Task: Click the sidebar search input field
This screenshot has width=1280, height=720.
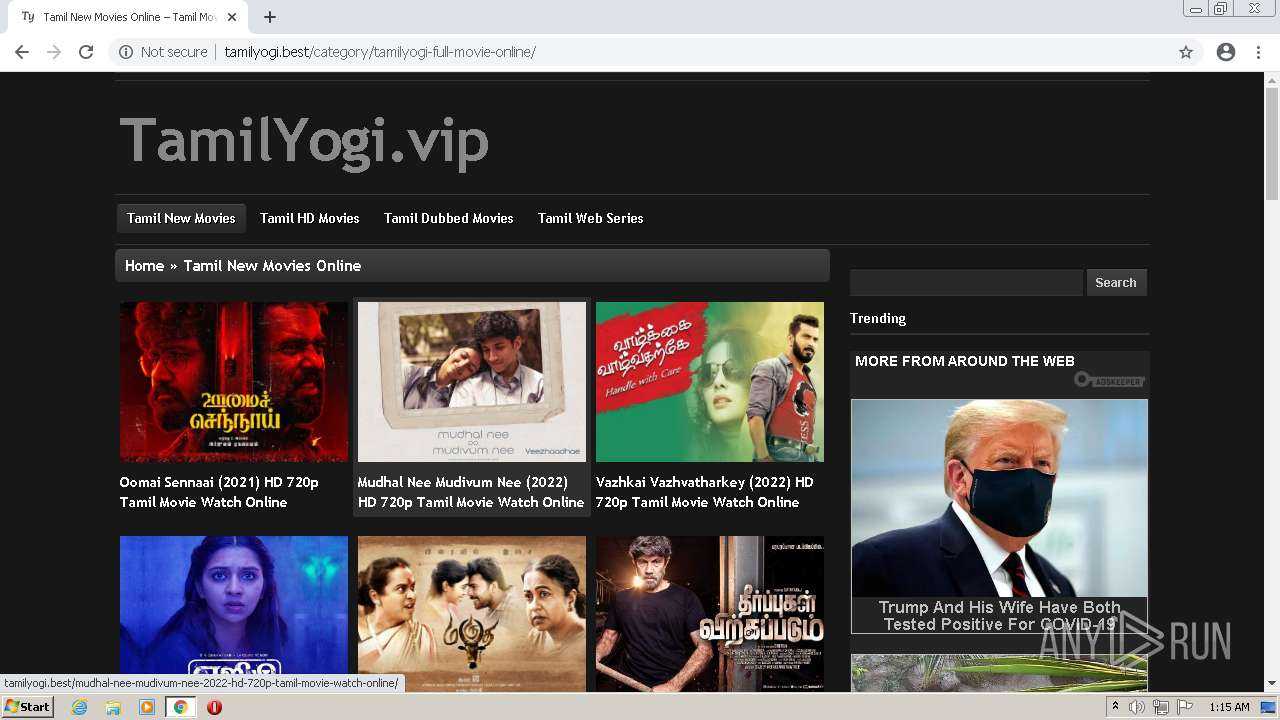Action: click(966, 283)
